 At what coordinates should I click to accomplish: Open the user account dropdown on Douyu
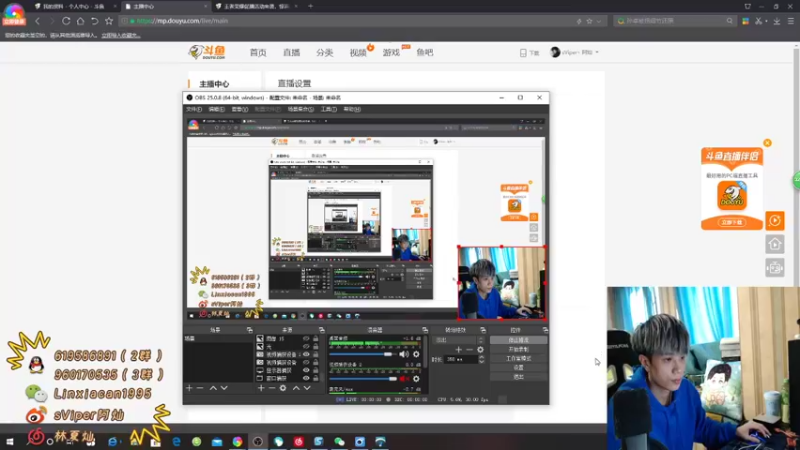574,52
